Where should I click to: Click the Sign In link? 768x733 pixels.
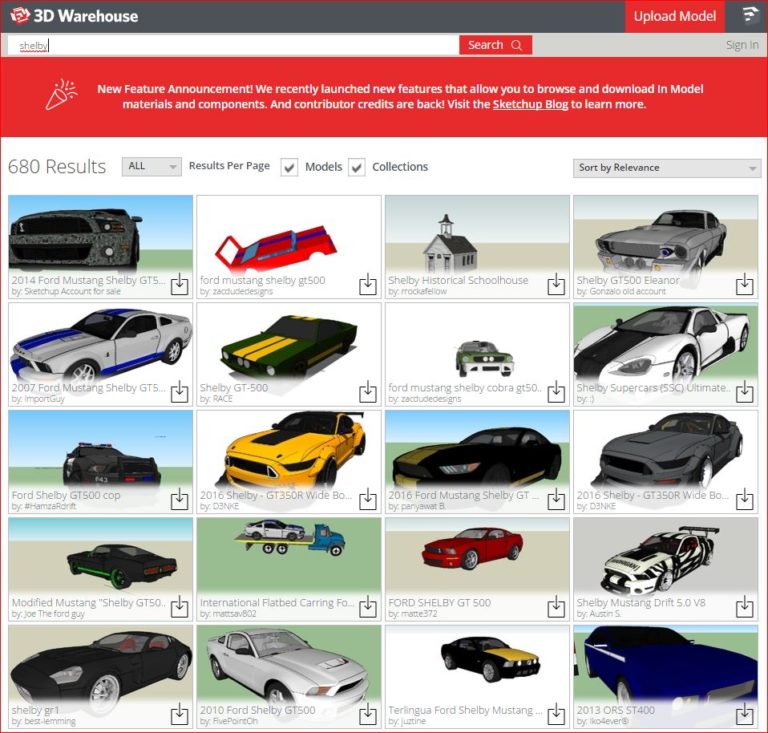coord(742,45)
